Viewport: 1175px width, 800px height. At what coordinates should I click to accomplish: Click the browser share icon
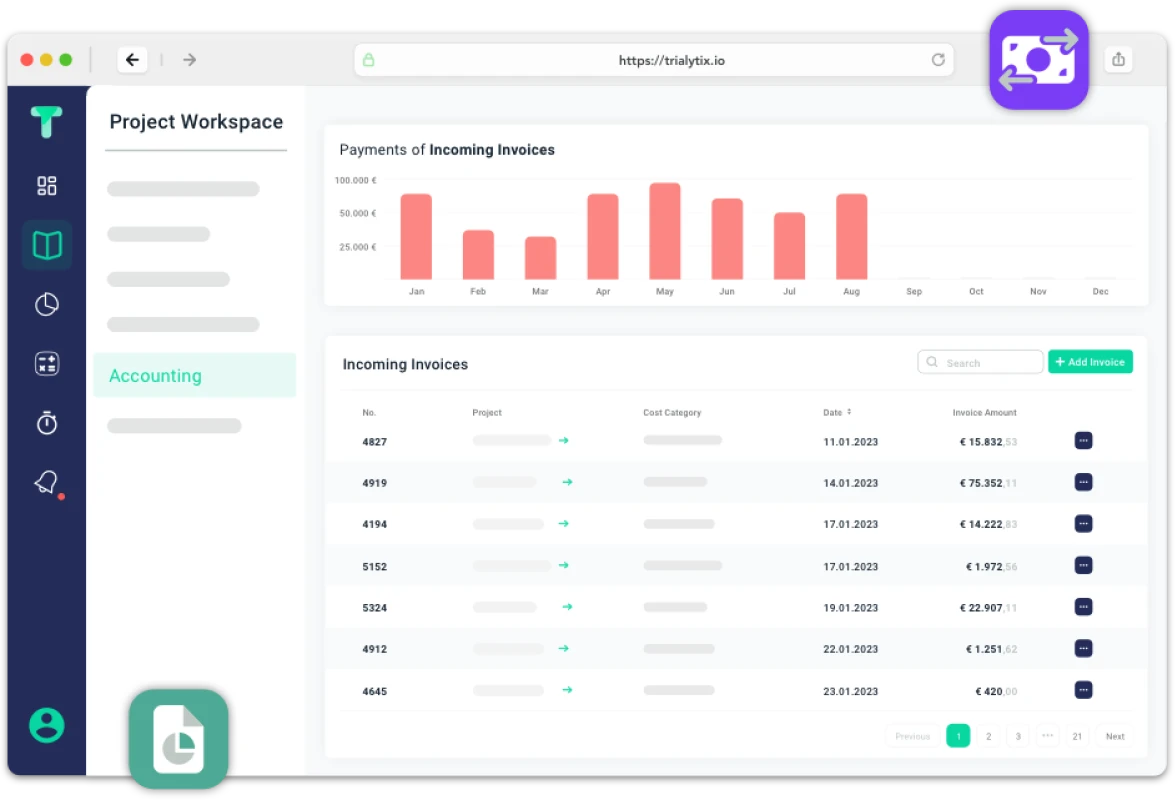point(1118,60)
